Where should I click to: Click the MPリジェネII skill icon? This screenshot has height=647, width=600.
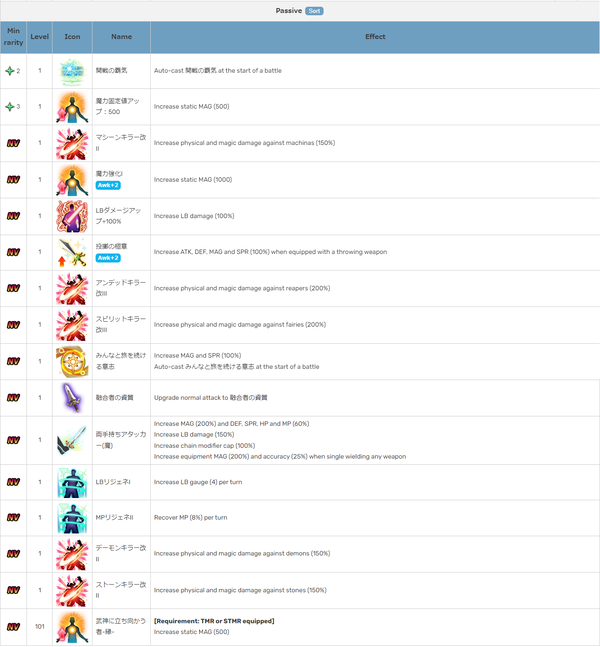point(72,518)
